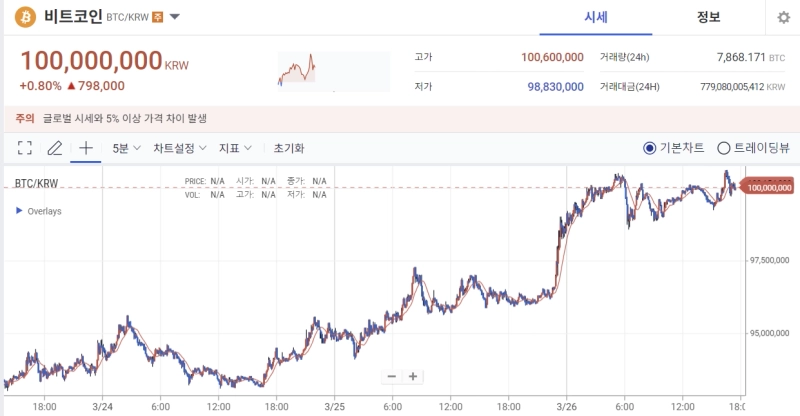The image size is (800, 416).
Task: Open the 5분 interval dropdown
Action: [x=126, y=148]
